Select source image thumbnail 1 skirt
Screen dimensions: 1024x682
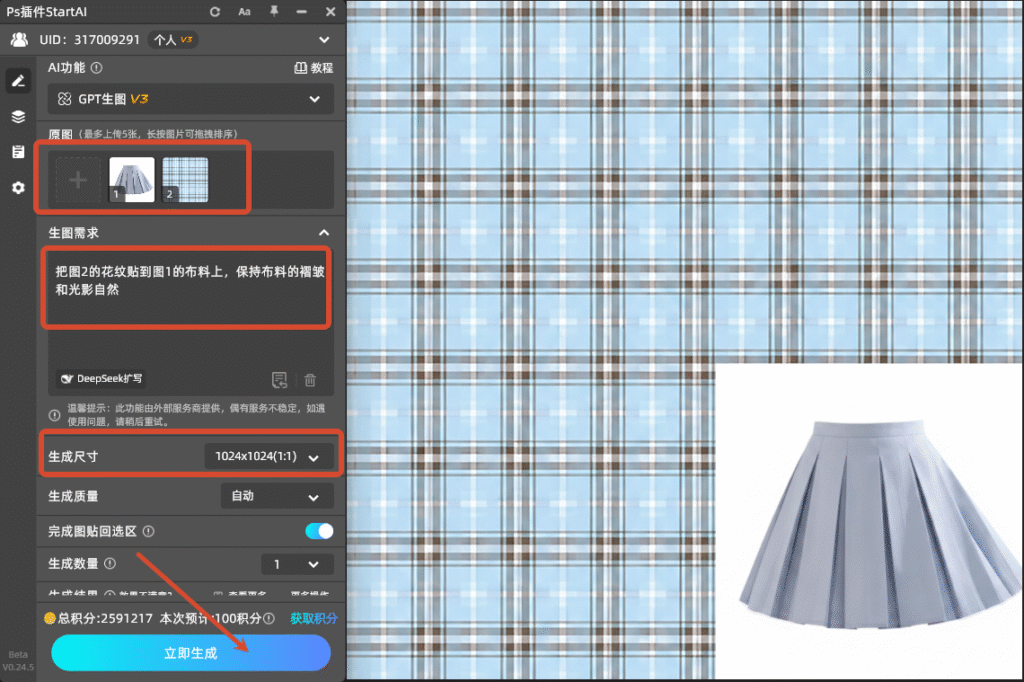131,180
